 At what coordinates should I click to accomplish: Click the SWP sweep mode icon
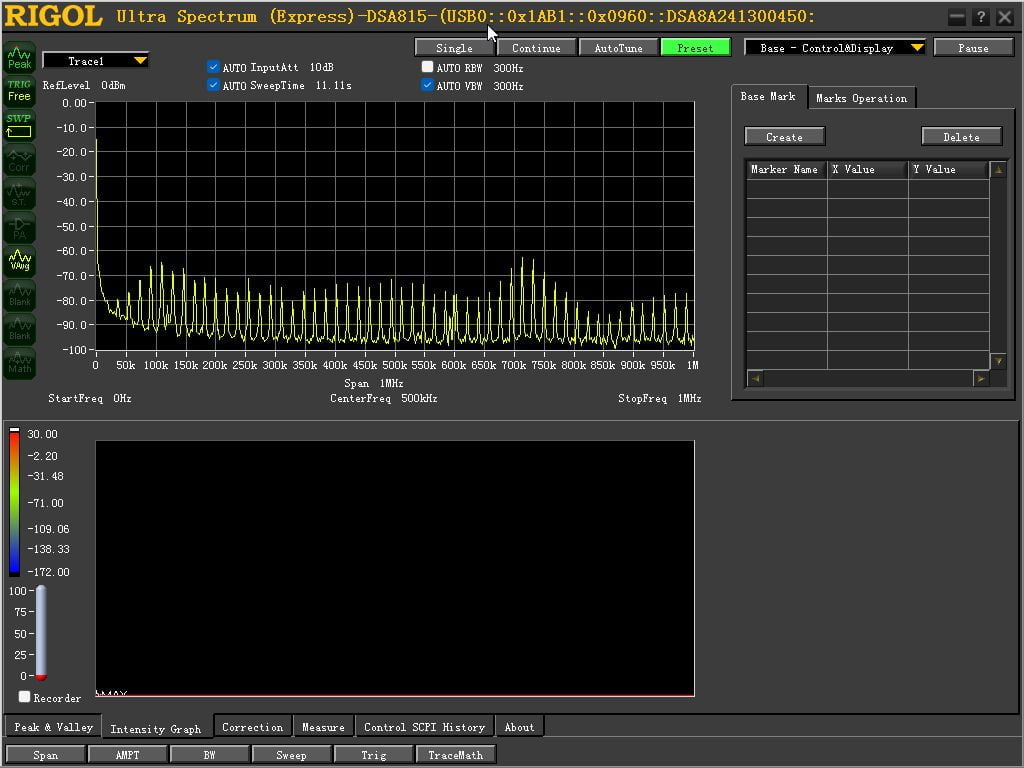point(20,125)
